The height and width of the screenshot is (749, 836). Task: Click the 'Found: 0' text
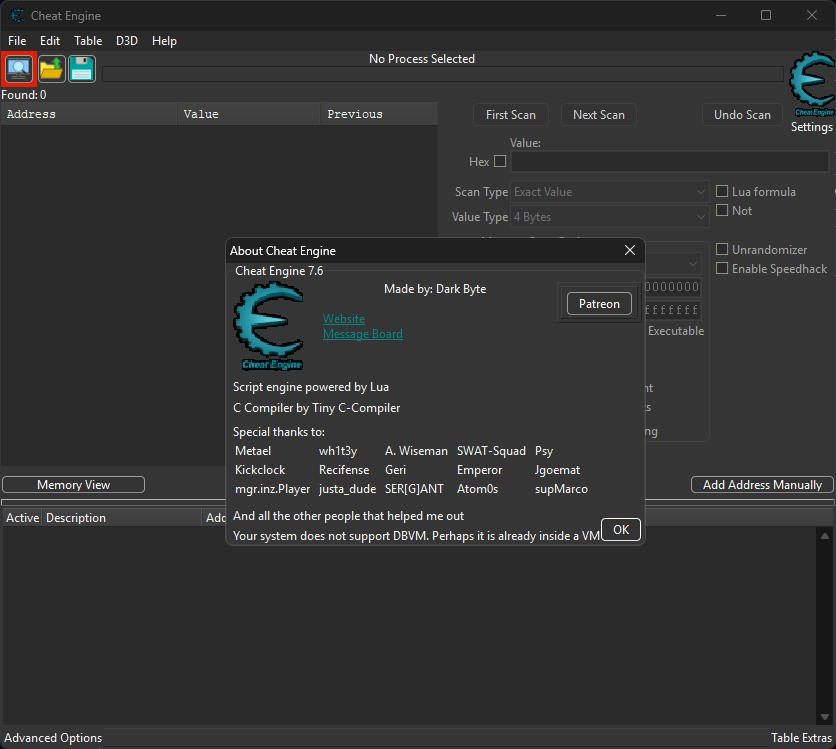(24, 95)
